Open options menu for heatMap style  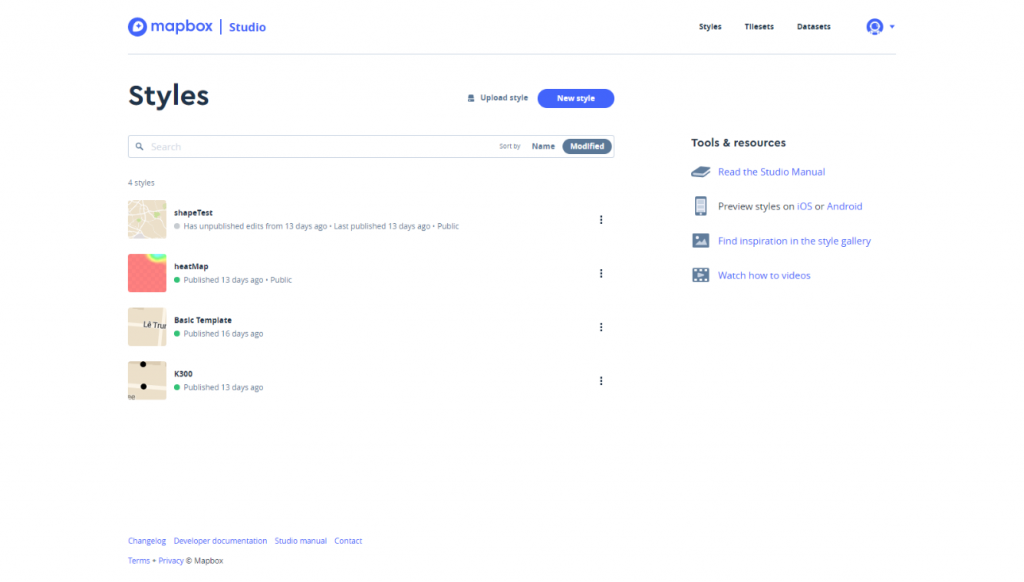pyautogui.click(x=601, y=273)
